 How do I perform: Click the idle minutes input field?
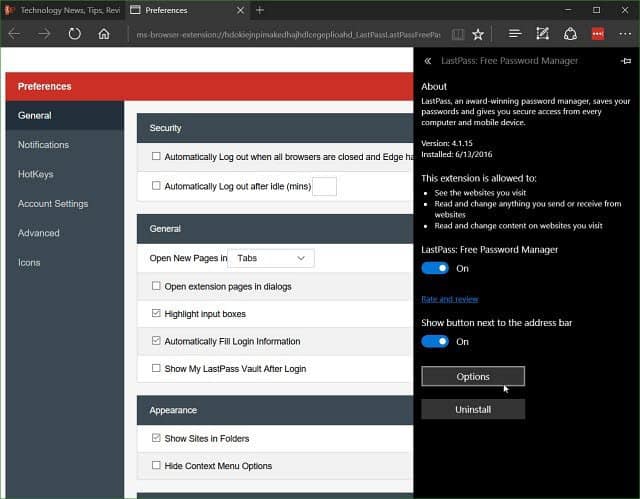tap(324, 186)
